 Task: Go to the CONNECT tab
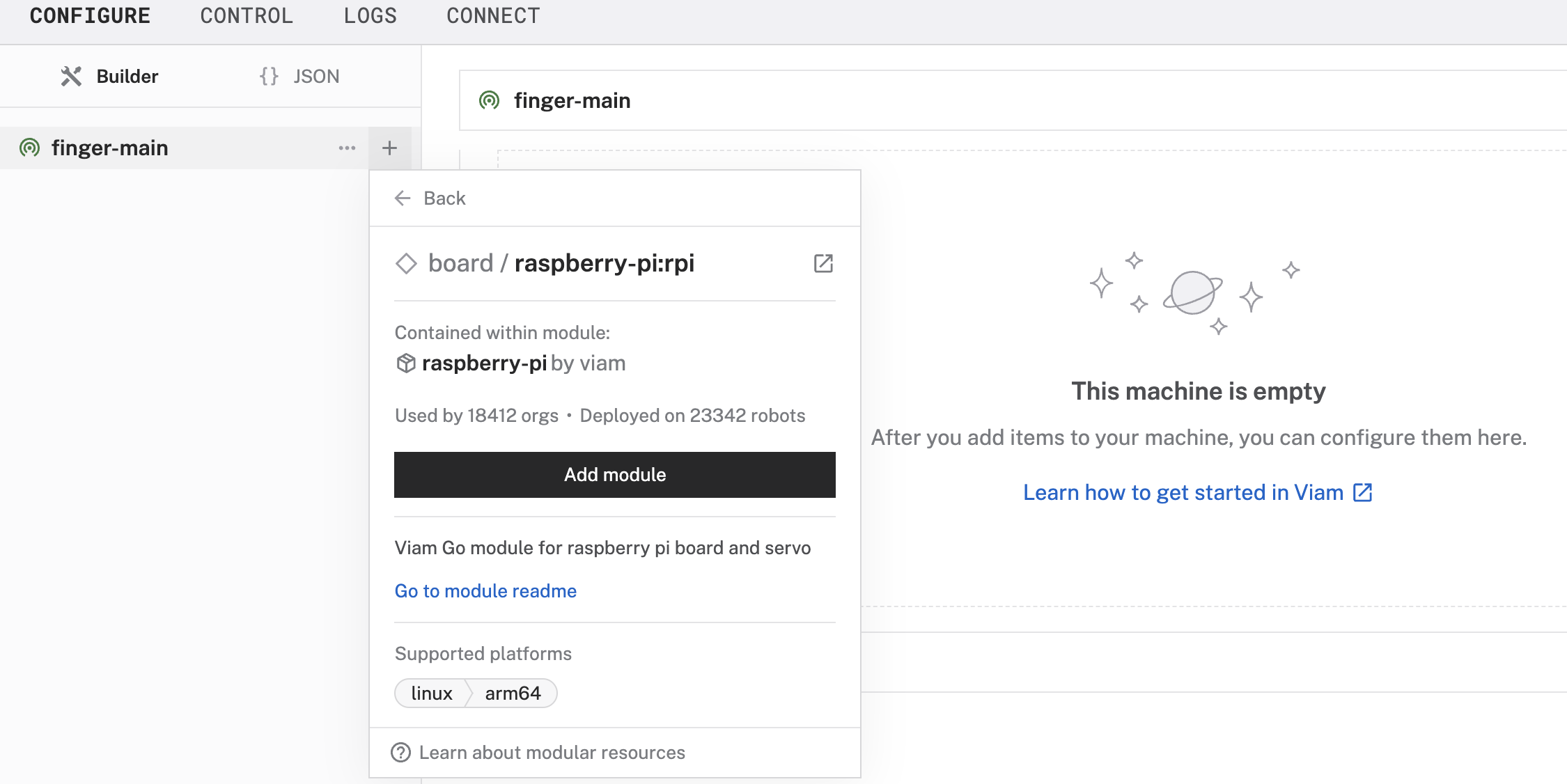tap(493, 16)
